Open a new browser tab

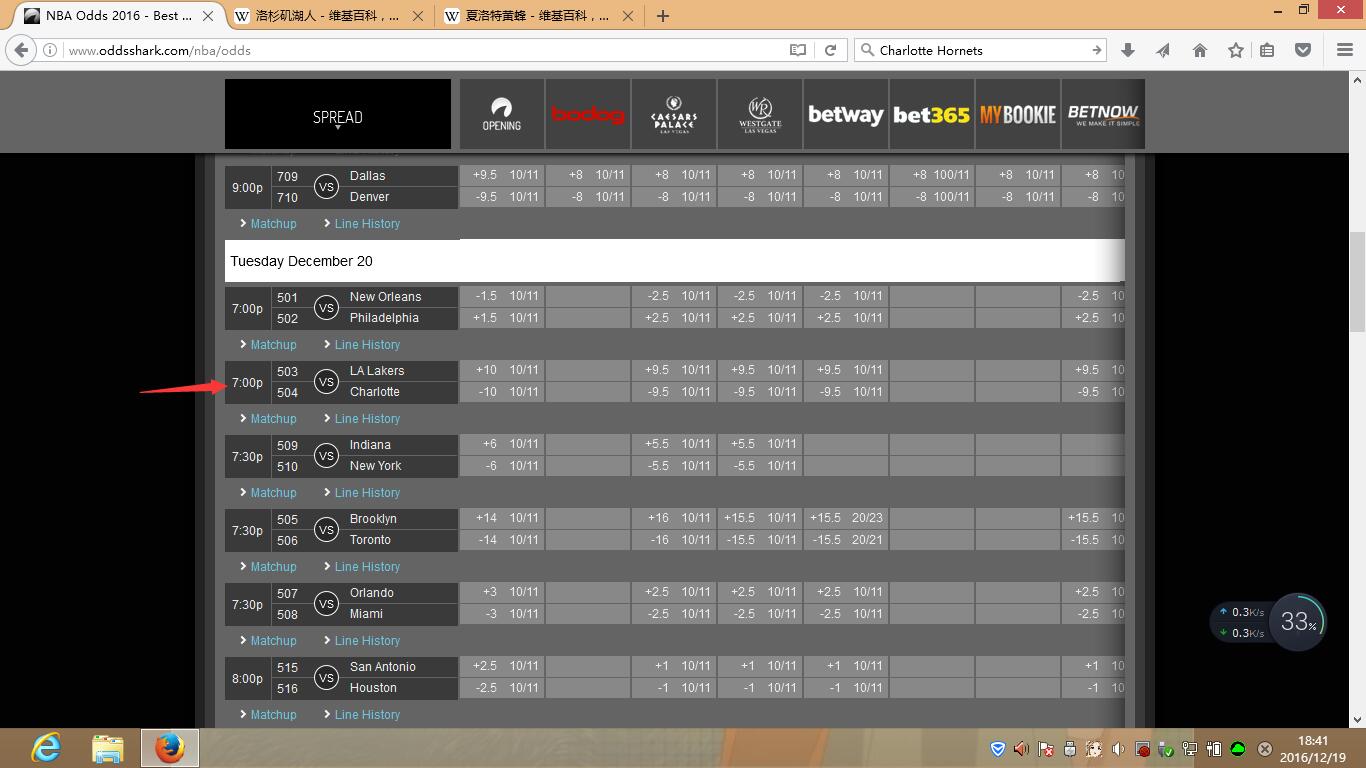coord(662,16)
